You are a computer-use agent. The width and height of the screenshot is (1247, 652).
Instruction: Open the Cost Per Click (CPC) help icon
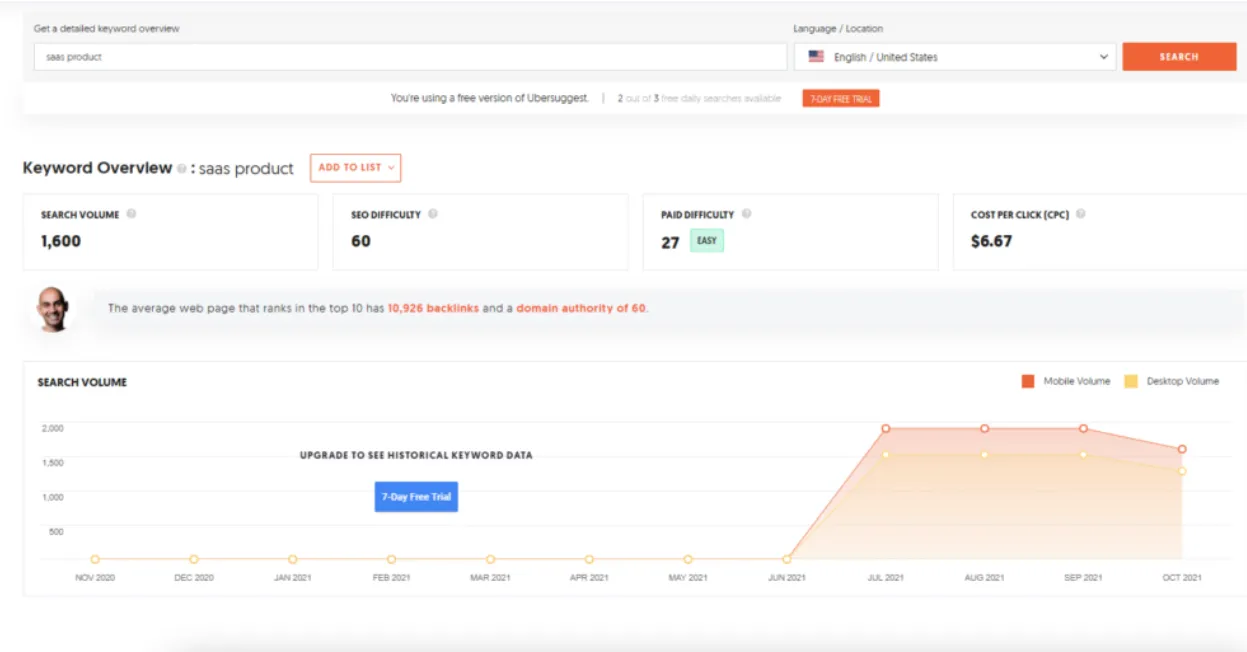click(x=1081, y=214)
